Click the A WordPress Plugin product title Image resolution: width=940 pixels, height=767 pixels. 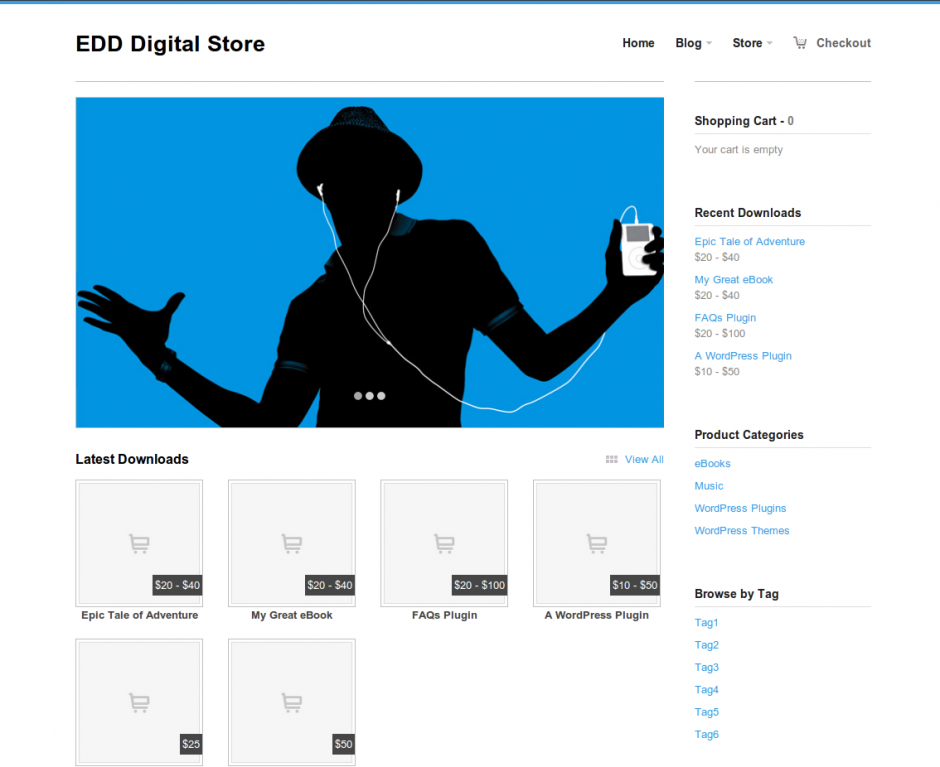(x=596, y=615)
